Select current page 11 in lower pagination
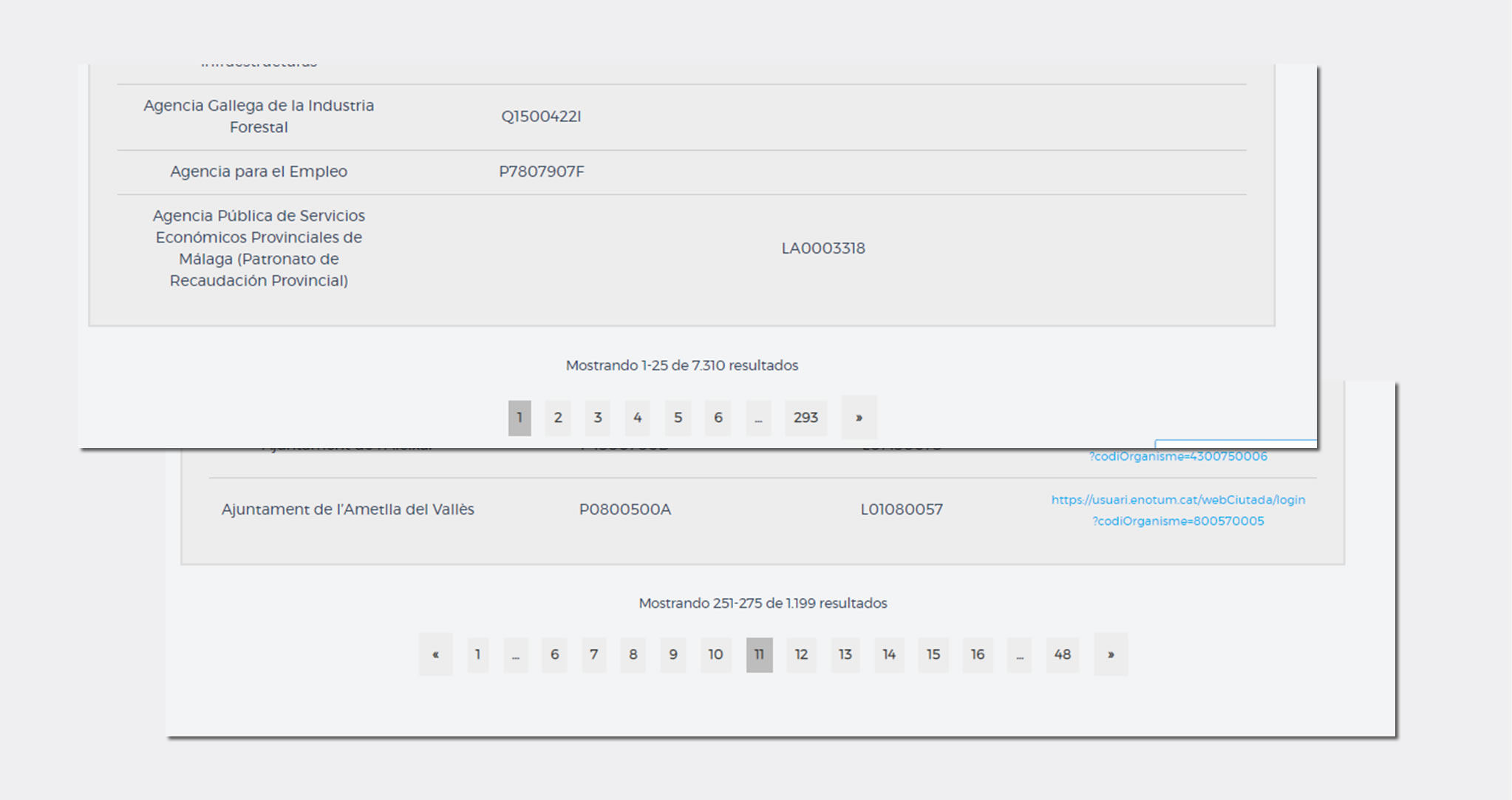The height and width of the screenshot is (800, 1512). click(x=760, y=654)
